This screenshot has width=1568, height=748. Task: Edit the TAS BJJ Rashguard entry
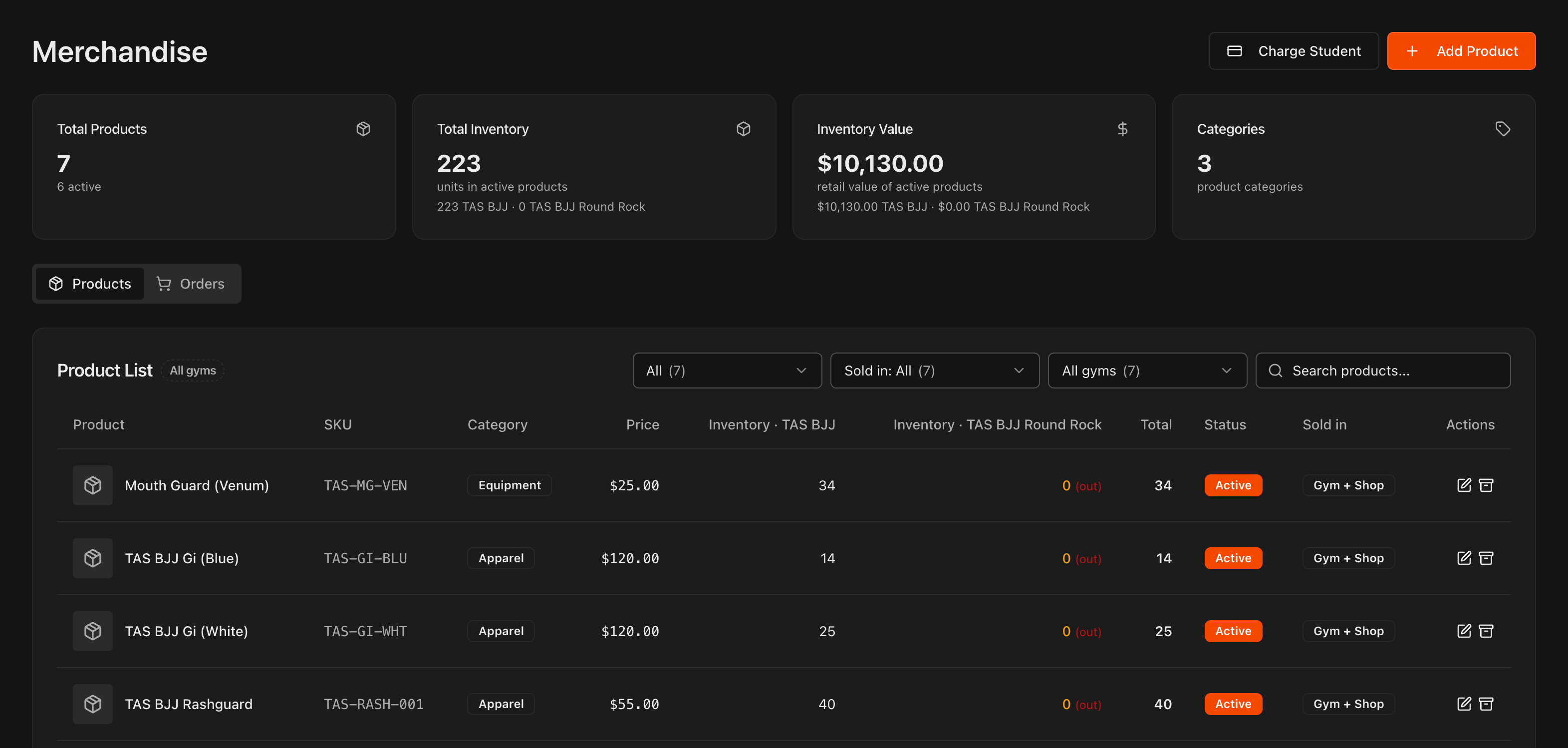pyautogui.click(x=1464, y=704)
